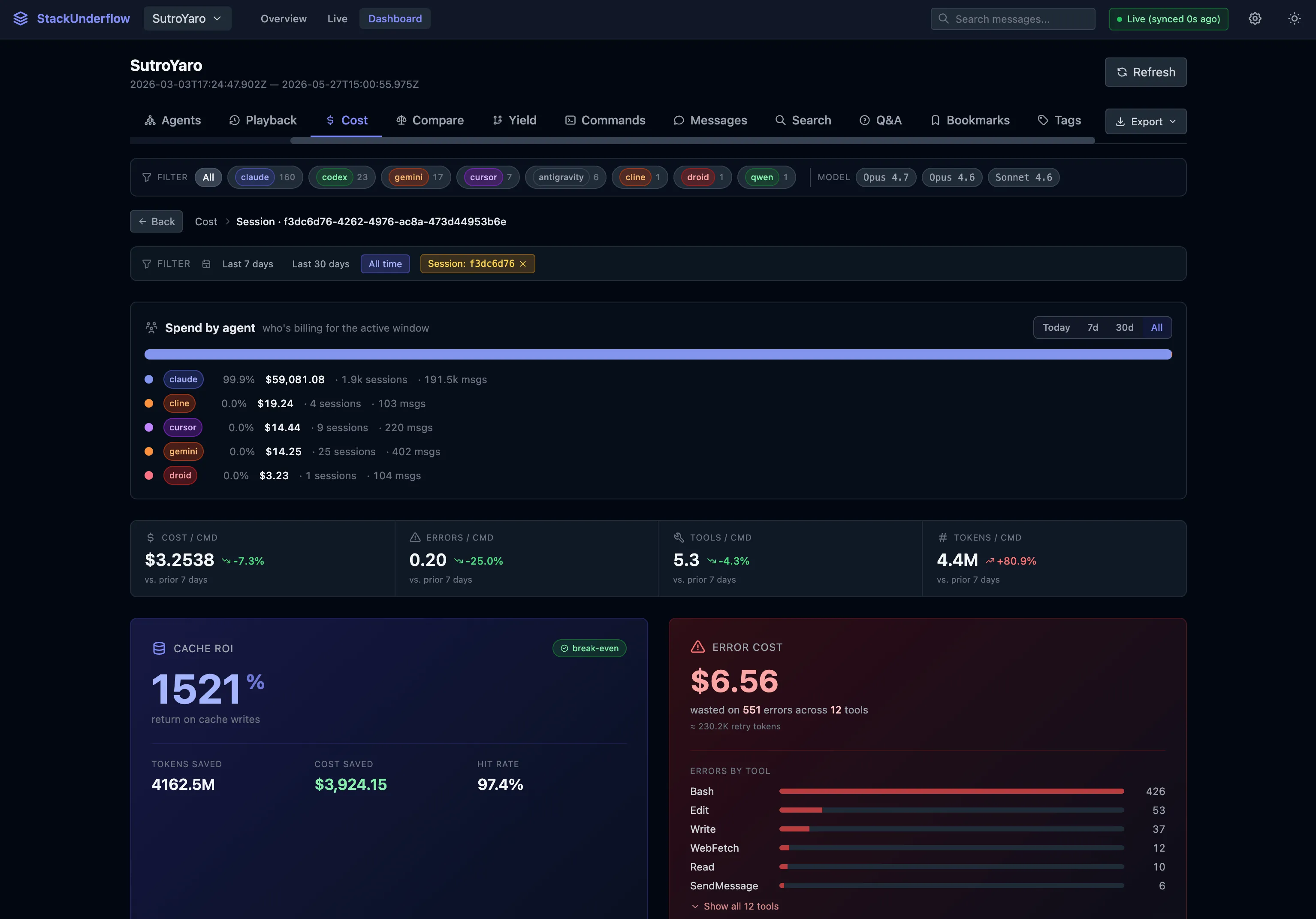Toggle the Sonnet 4.6 model filter
Image resolution: width=1316 pixels, height=919 pixels.
click(x=1023, y=178)
